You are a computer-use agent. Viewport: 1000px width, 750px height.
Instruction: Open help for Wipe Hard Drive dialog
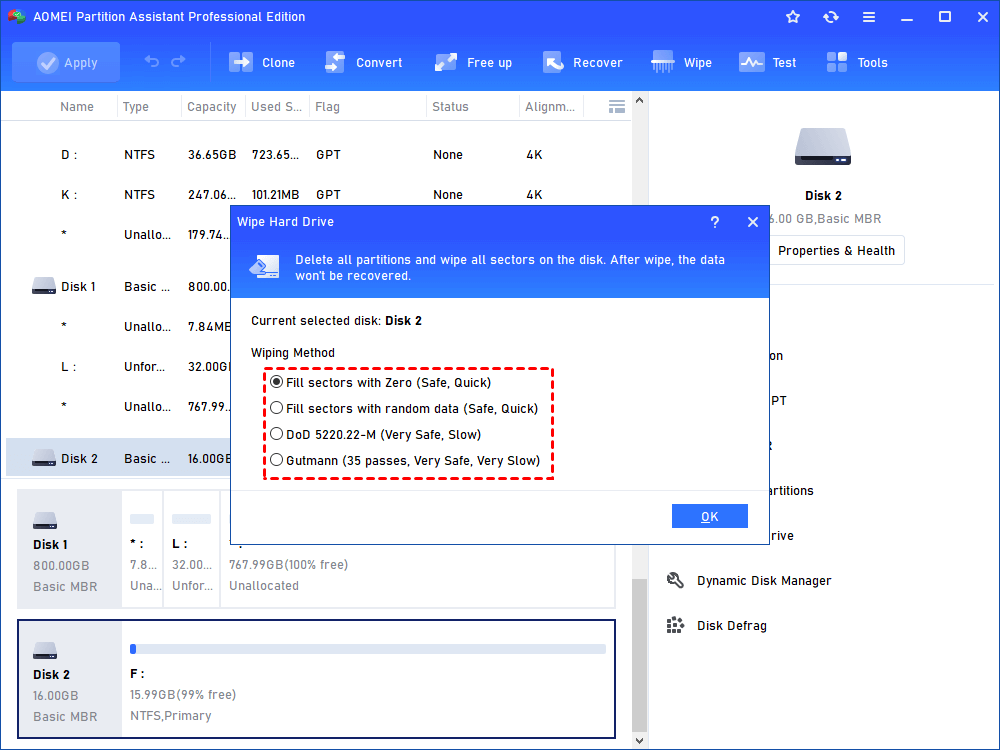[715, 222]
